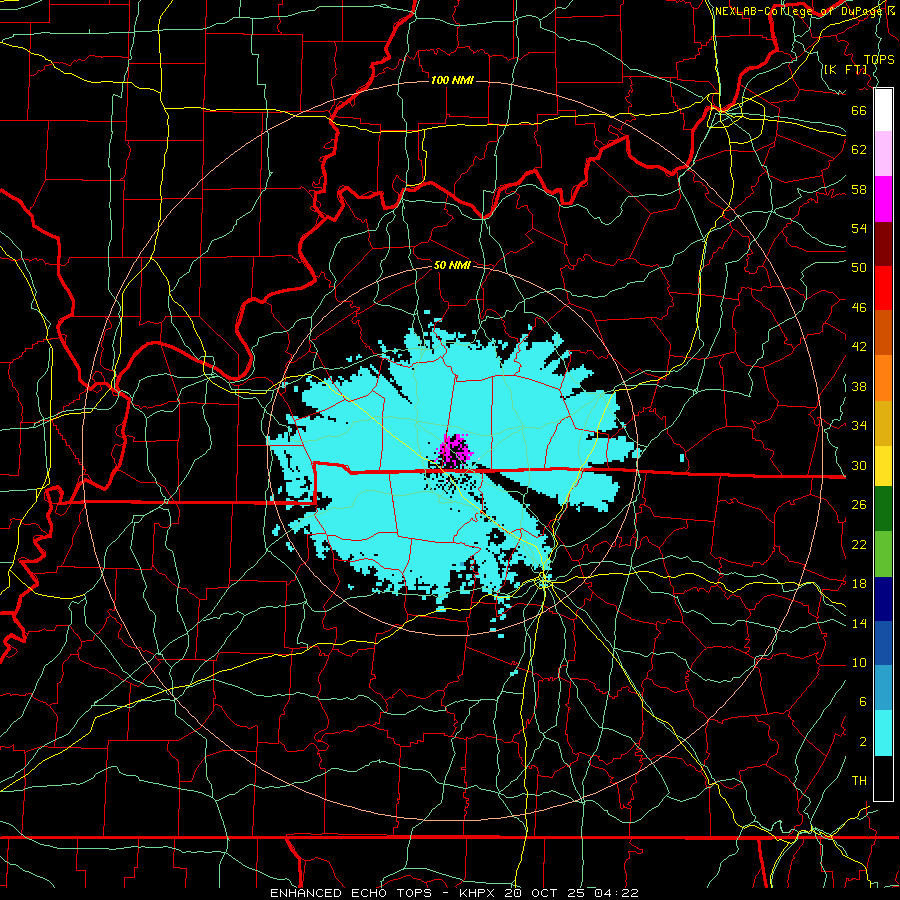Click the light pink legend swatch
Image resolution: width=900 pixels, height=900 pixels.
pyautogui.click(x=883, y=154)
